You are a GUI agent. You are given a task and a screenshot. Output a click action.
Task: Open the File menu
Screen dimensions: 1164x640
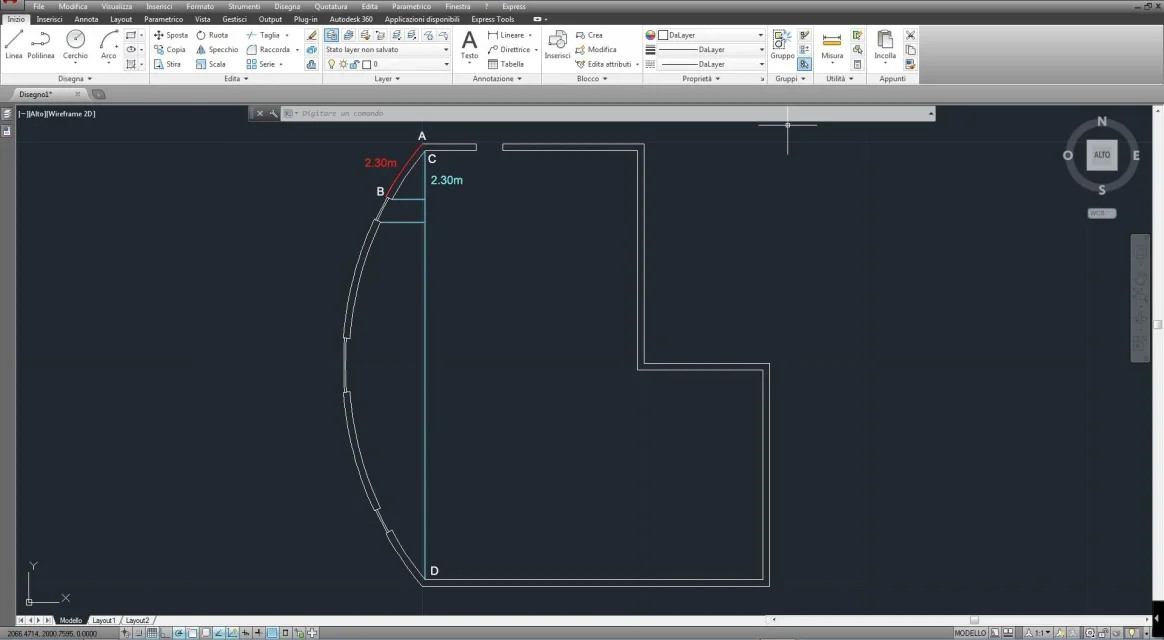(x=39, y=7)
